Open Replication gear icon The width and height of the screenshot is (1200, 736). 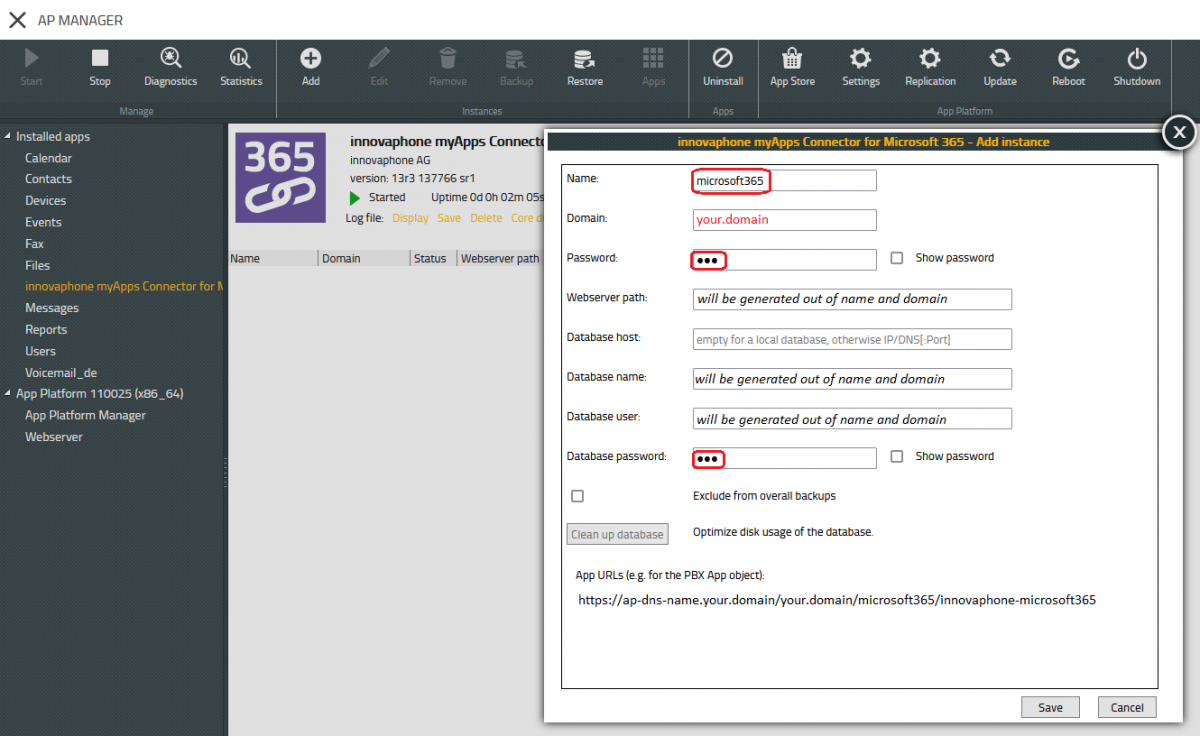point(930,59)
